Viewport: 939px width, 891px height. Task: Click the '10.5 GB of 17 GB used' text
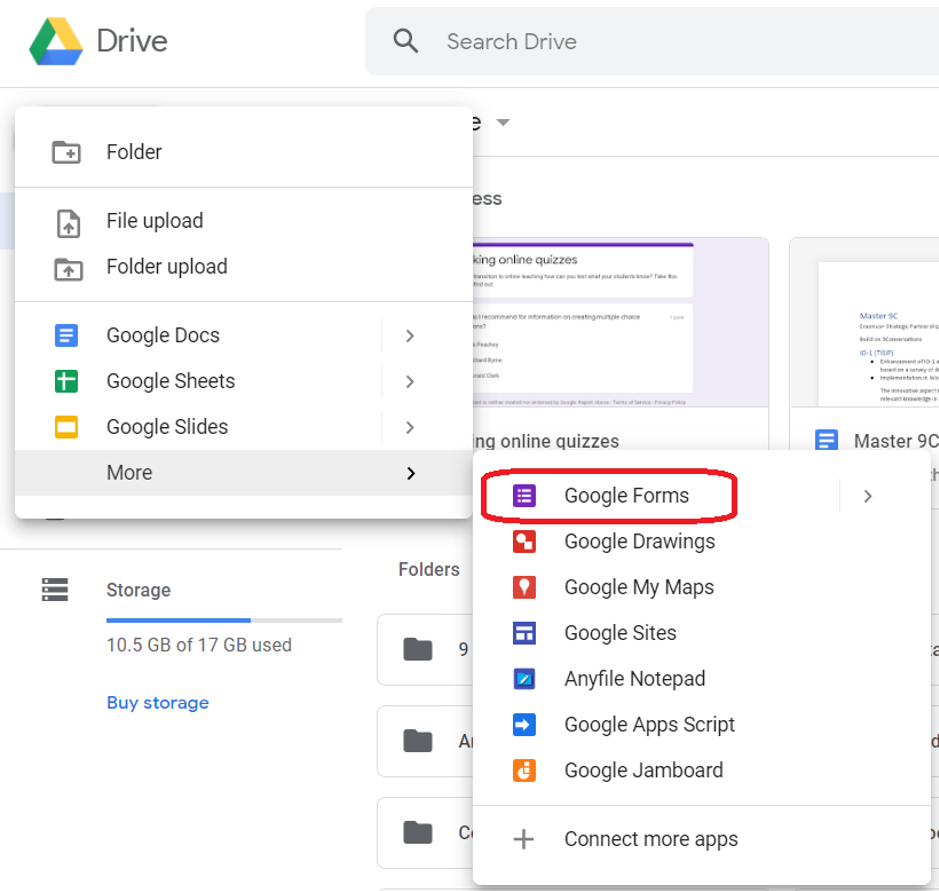point(199,645)
